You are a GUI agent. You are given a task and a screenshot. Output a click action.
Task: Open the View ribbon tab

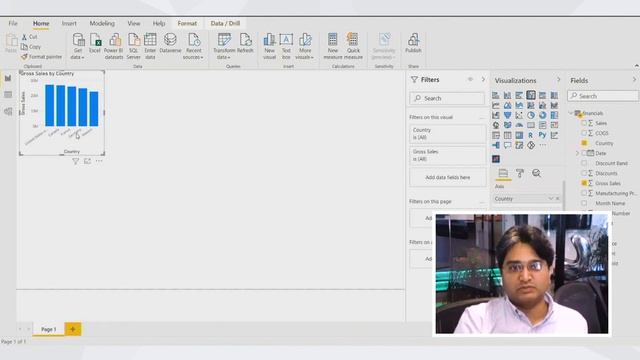point(133,23)
